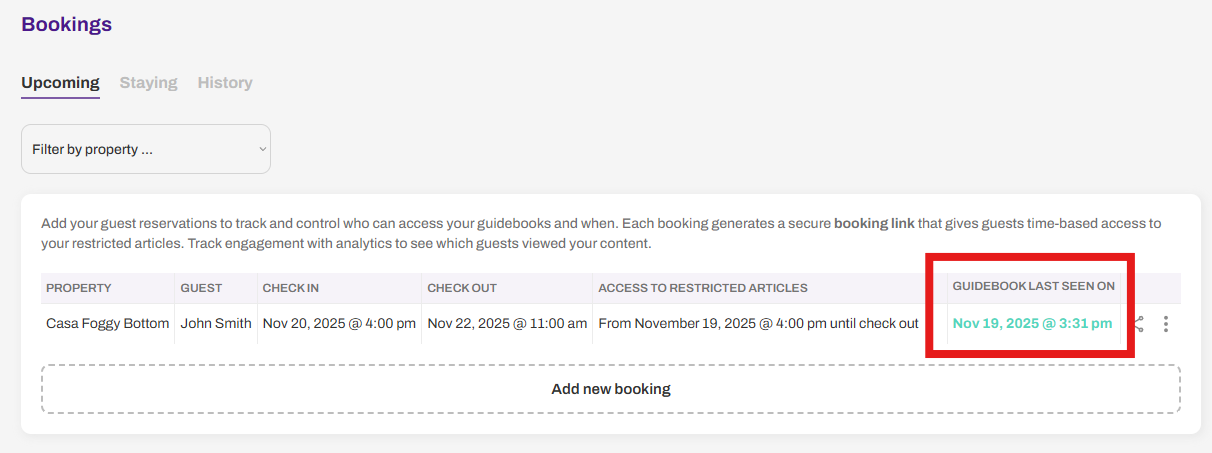Click the share icon for John Smith's booking
This screenshot has height=453, width=1212.
click(1139, 324)
